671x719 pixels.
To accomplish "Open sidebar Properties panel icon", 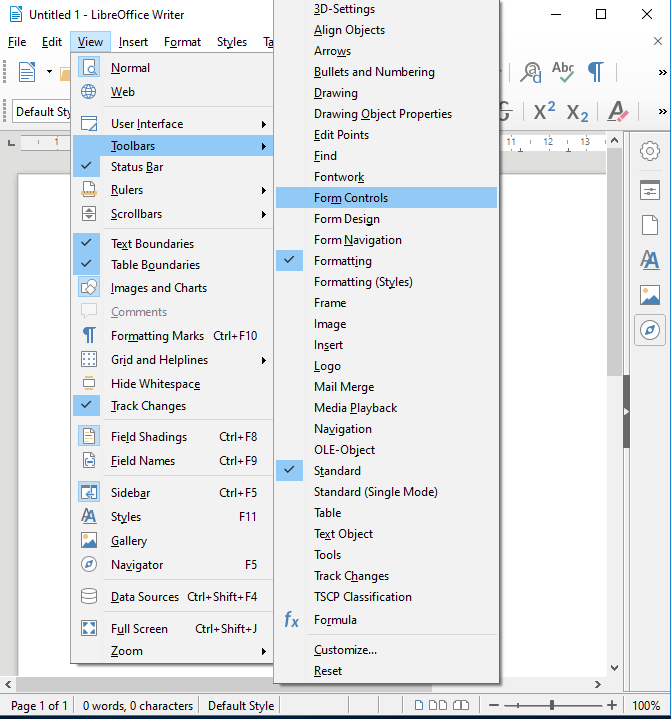I will point(650,190).
